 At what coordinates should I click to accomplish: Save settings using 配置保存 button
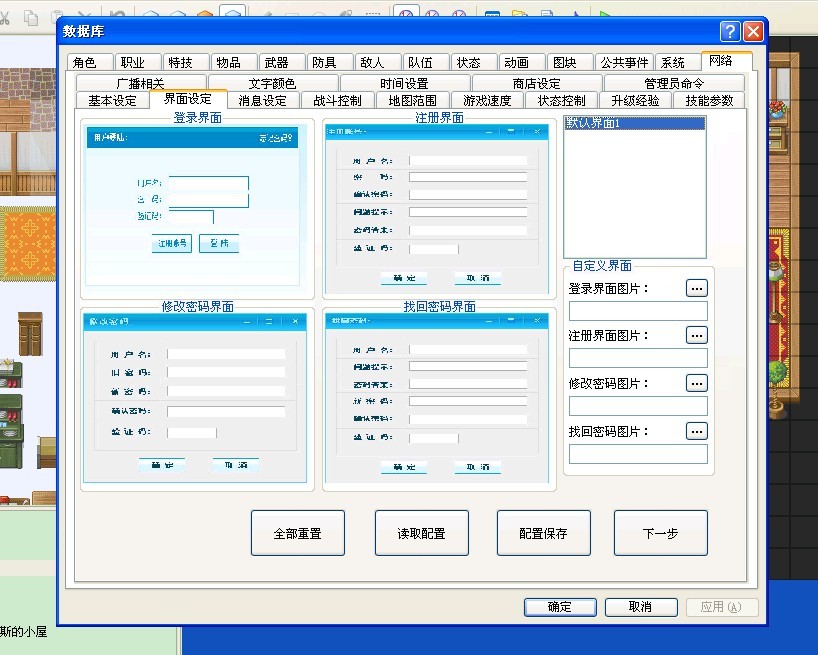click(544, 533)
